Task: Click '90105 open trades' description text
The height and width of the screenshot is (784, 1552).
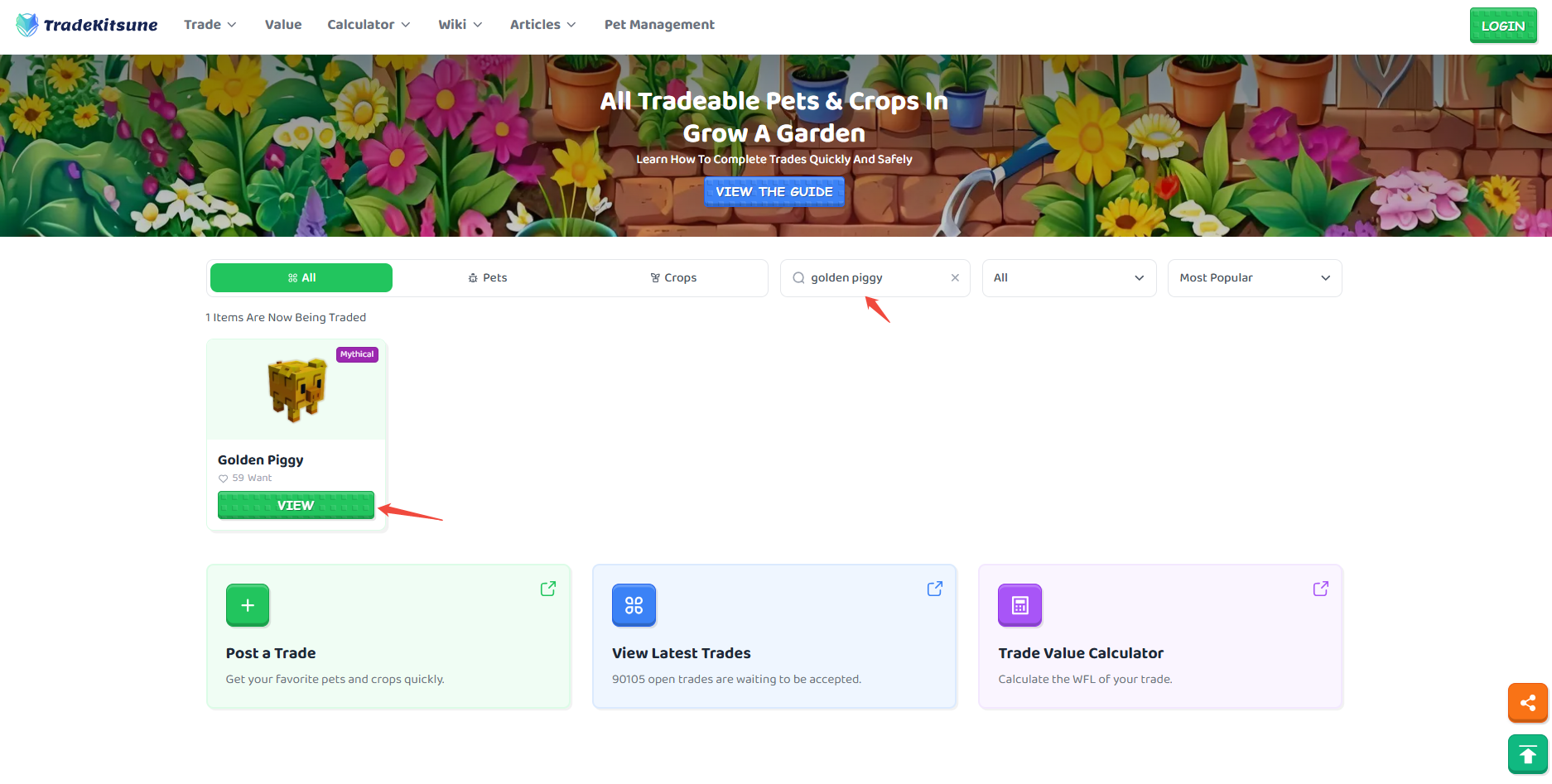Action: (x=737, y=680)
